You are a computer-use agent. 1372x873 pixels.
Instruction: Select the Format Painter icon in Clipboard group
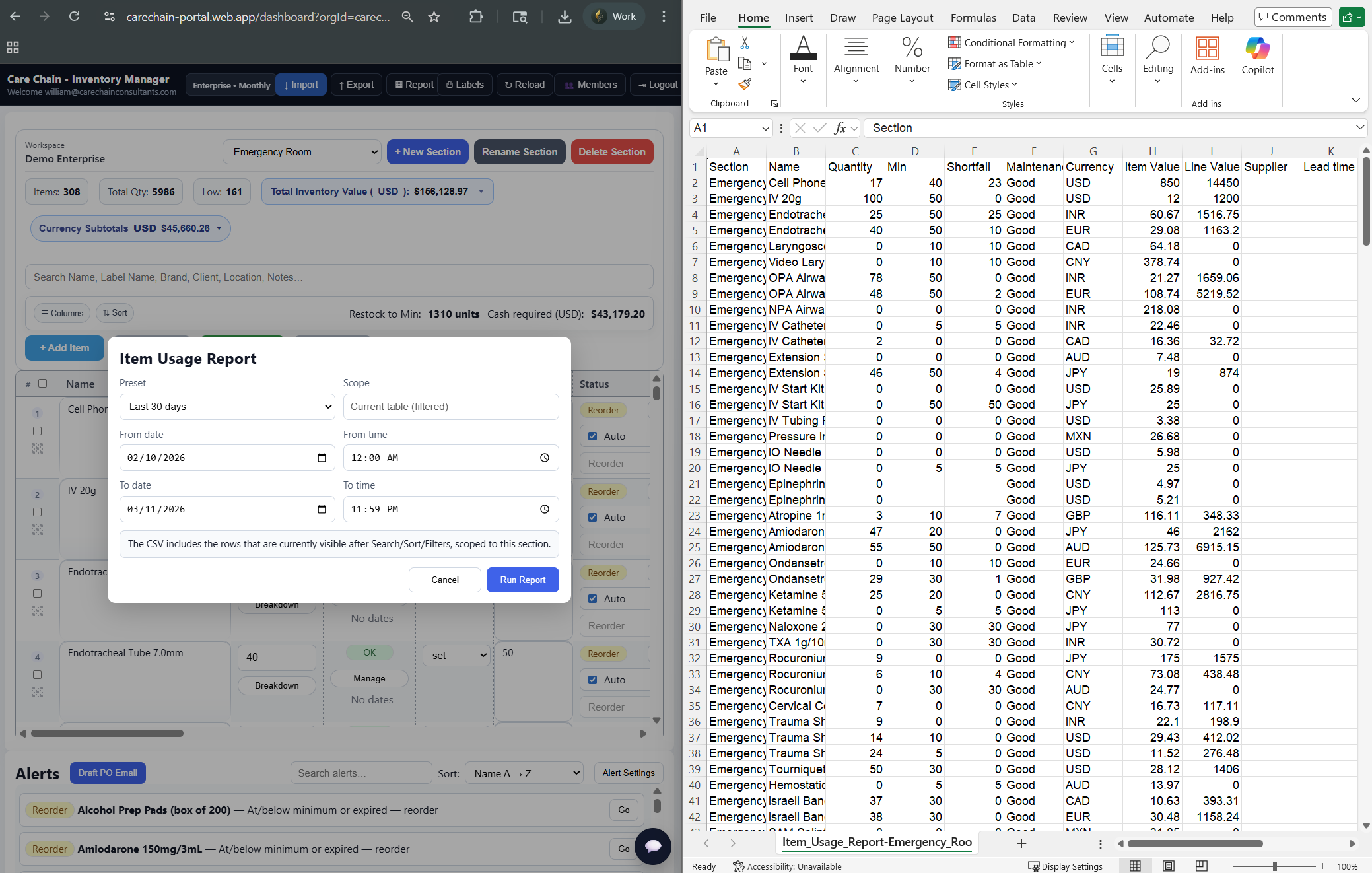745,85
